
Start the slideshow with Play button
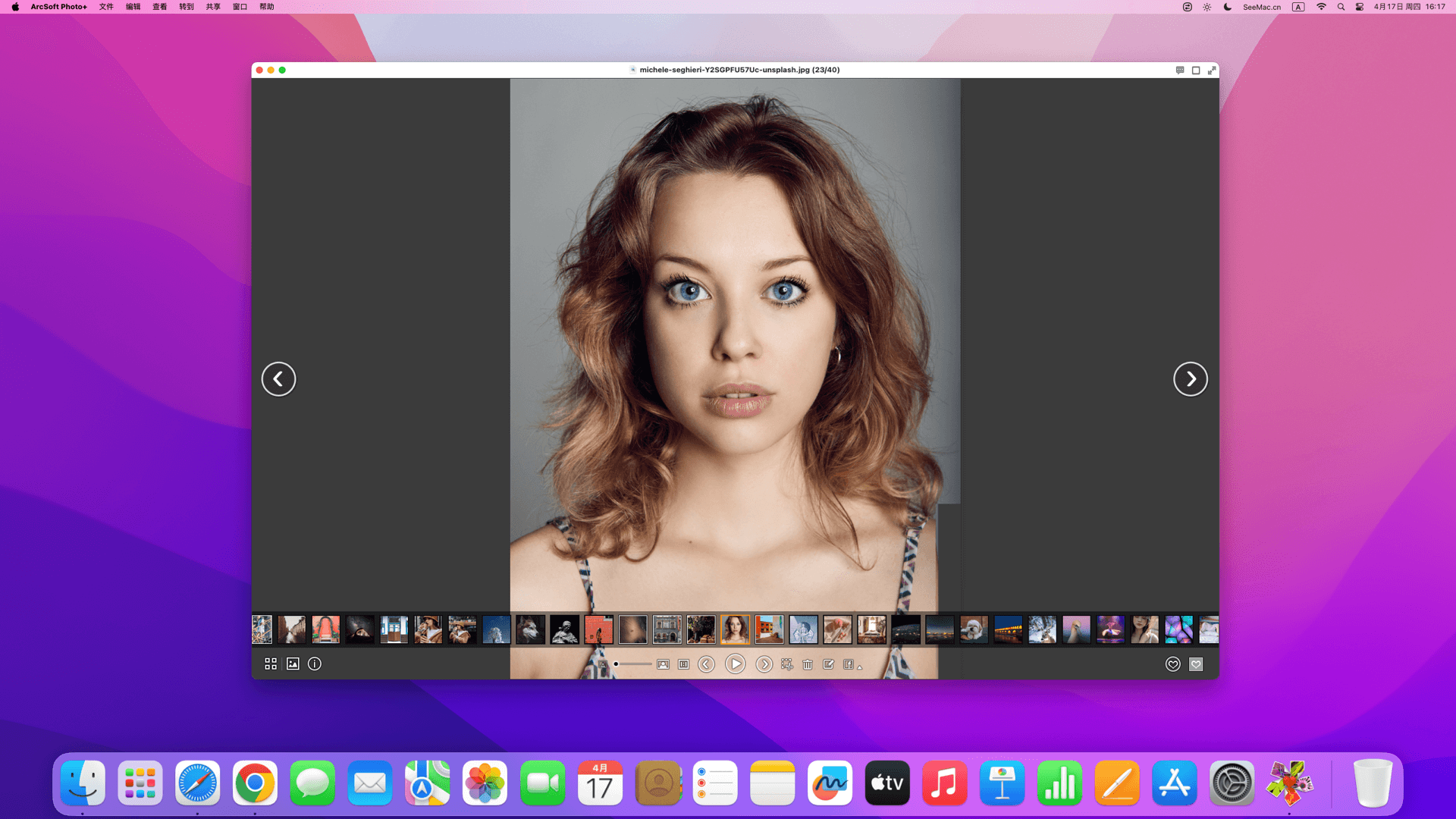coord(735,664)
